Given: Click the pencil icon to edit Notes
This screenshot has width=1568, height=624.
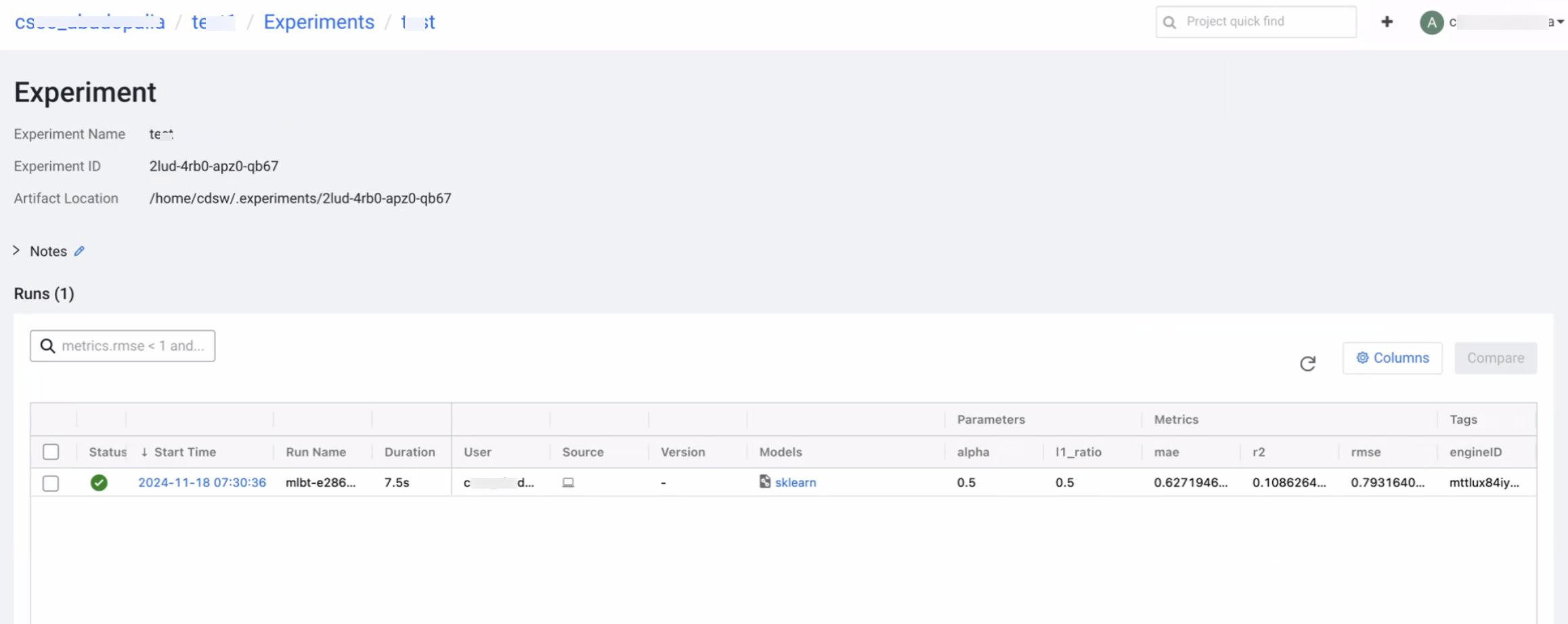Looking at the screenshot, I should click(x=79, y=251).
